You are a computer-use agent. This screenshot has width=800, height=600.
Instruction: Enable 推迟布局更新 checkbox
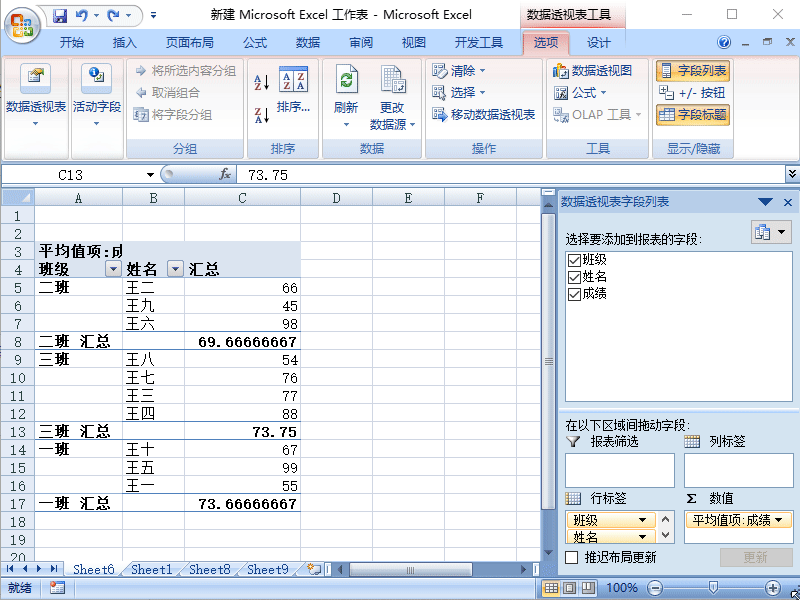[x=571, y=557]
